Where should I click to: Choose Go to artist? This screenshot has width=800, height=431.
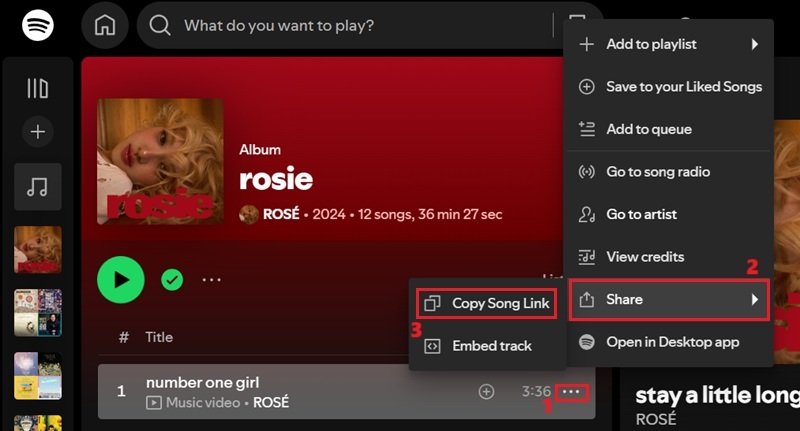click(669, 214)
